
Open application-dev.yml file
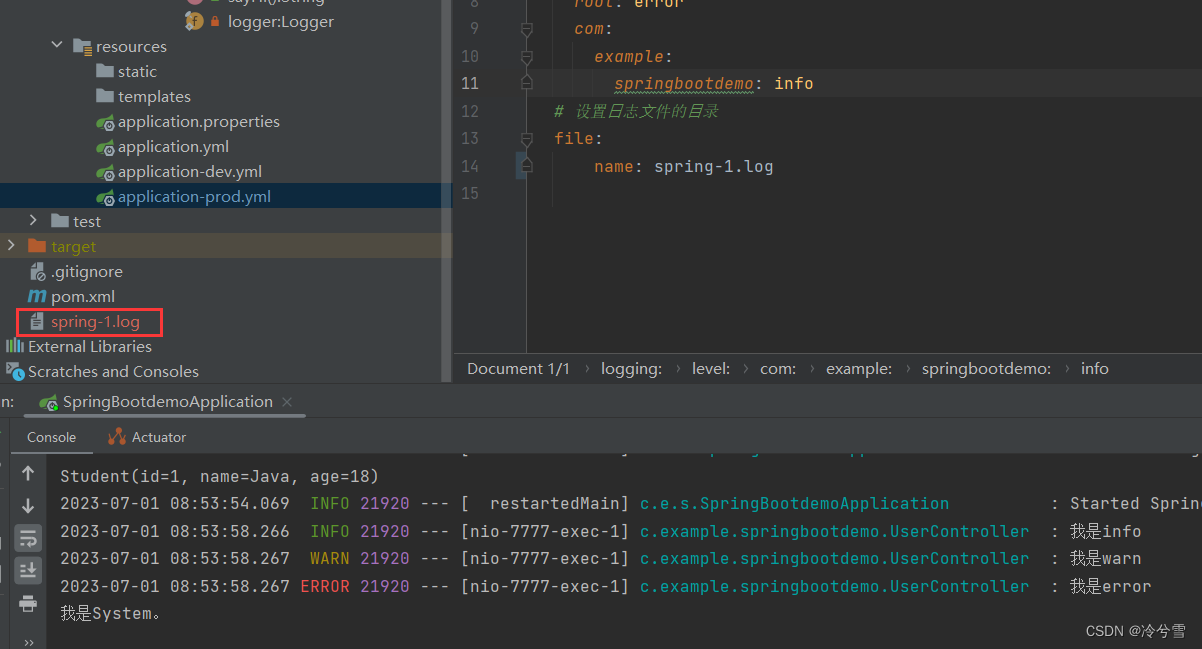[190, 171]
